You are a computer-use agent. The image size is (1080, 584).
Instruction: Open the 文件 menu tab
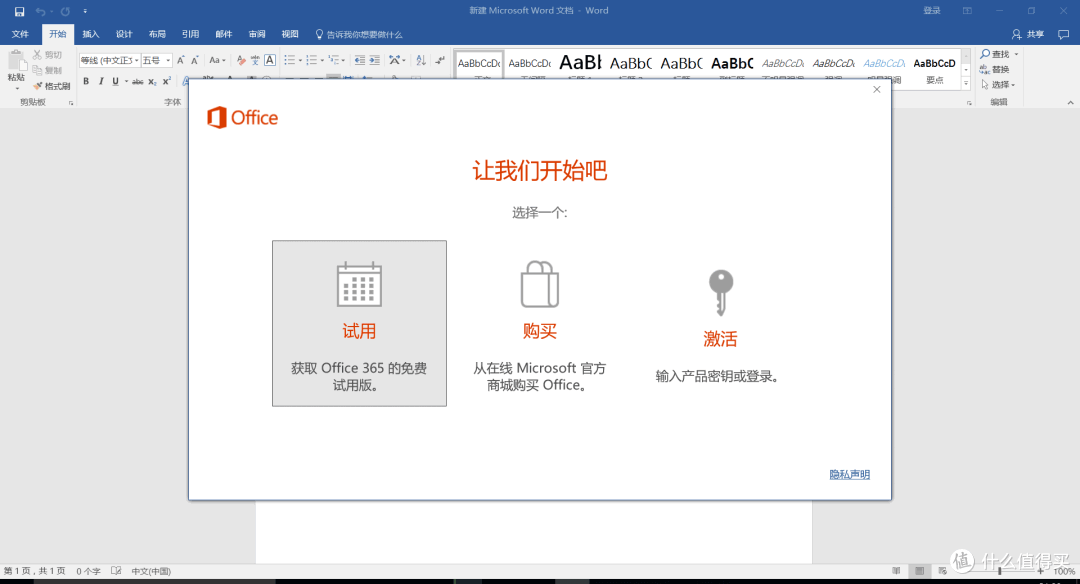click(20, 34)
